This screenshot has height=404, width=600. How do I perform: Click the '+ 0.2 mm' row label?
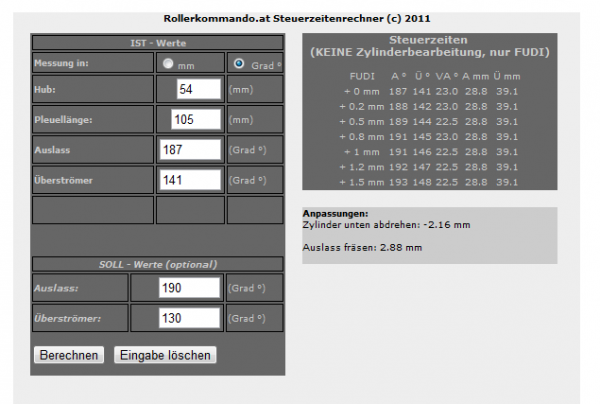click(362, 107)
